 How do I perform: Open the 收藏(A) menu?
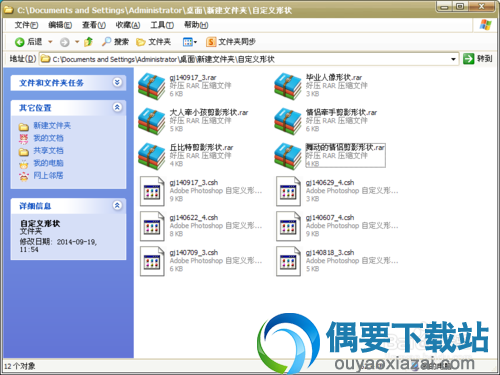click(x=128, y=25)
